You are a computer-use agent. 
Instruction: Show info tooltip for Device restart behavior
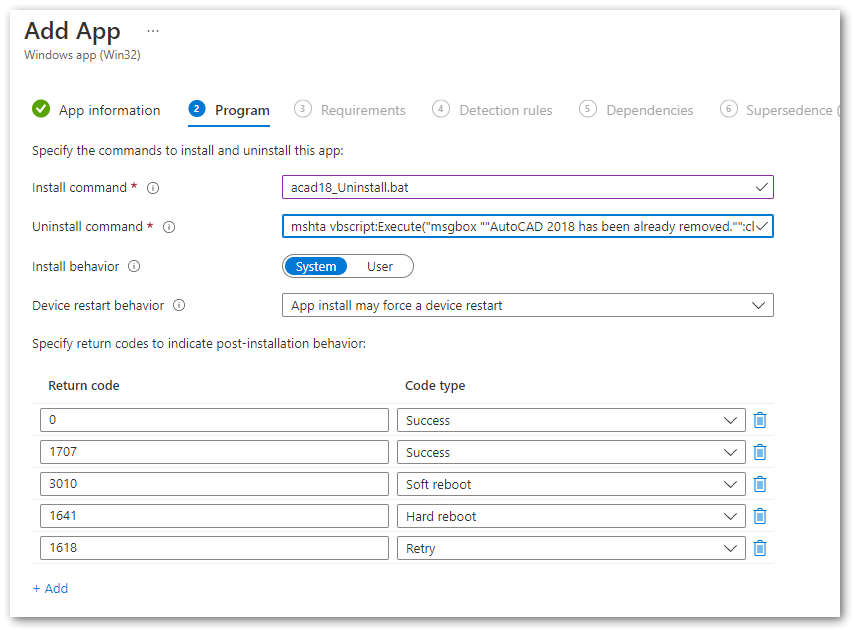(180, 306)
